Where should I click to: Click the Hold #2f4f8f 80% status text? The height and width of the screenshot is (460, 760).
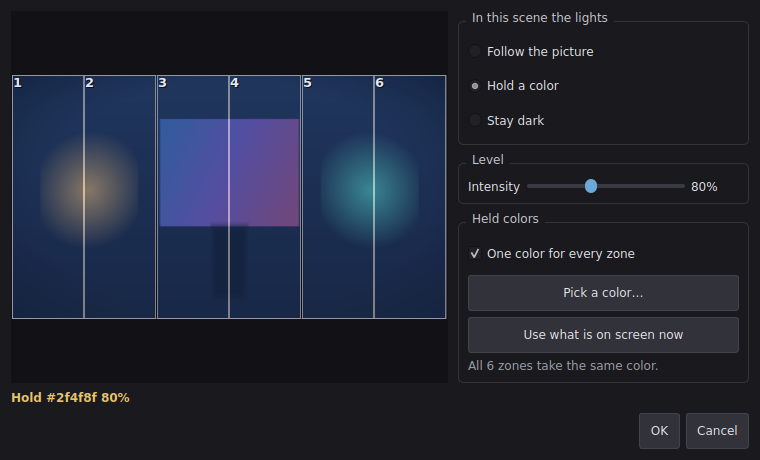pos(70,397)
